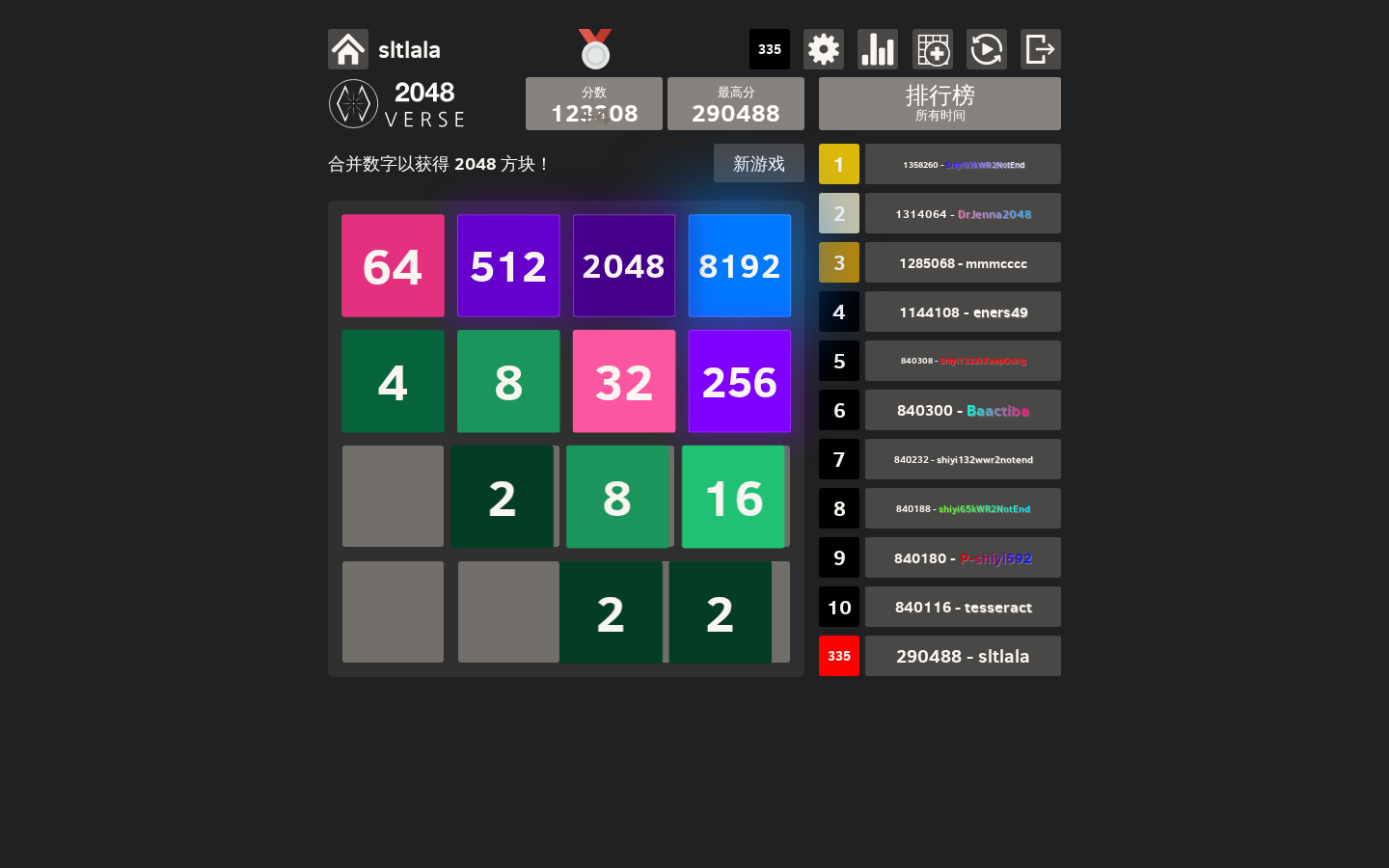Click the 16 tile
Image resolution: width=1389 pixels, height=868 pixels.
click(x=734, y=497)
